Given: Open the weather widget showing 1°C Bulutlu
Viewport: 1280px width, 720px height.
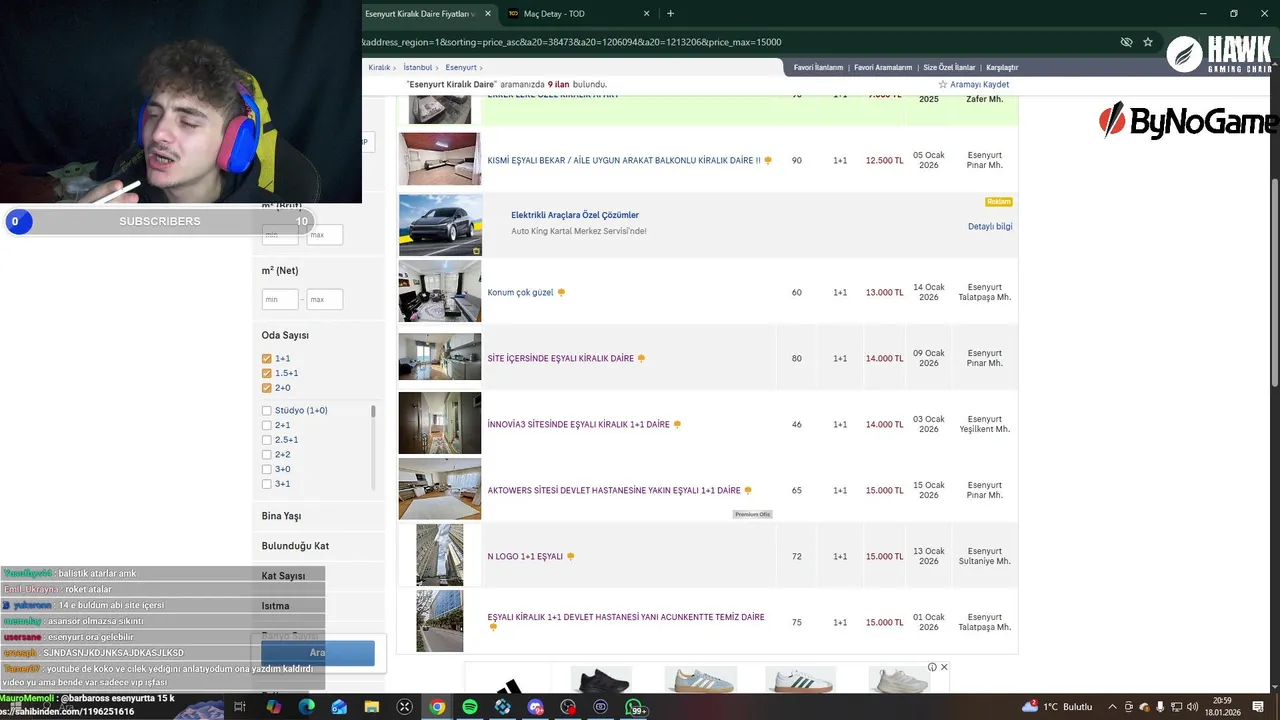Looking at the screenshot, I should click(x=1057, y=707).
